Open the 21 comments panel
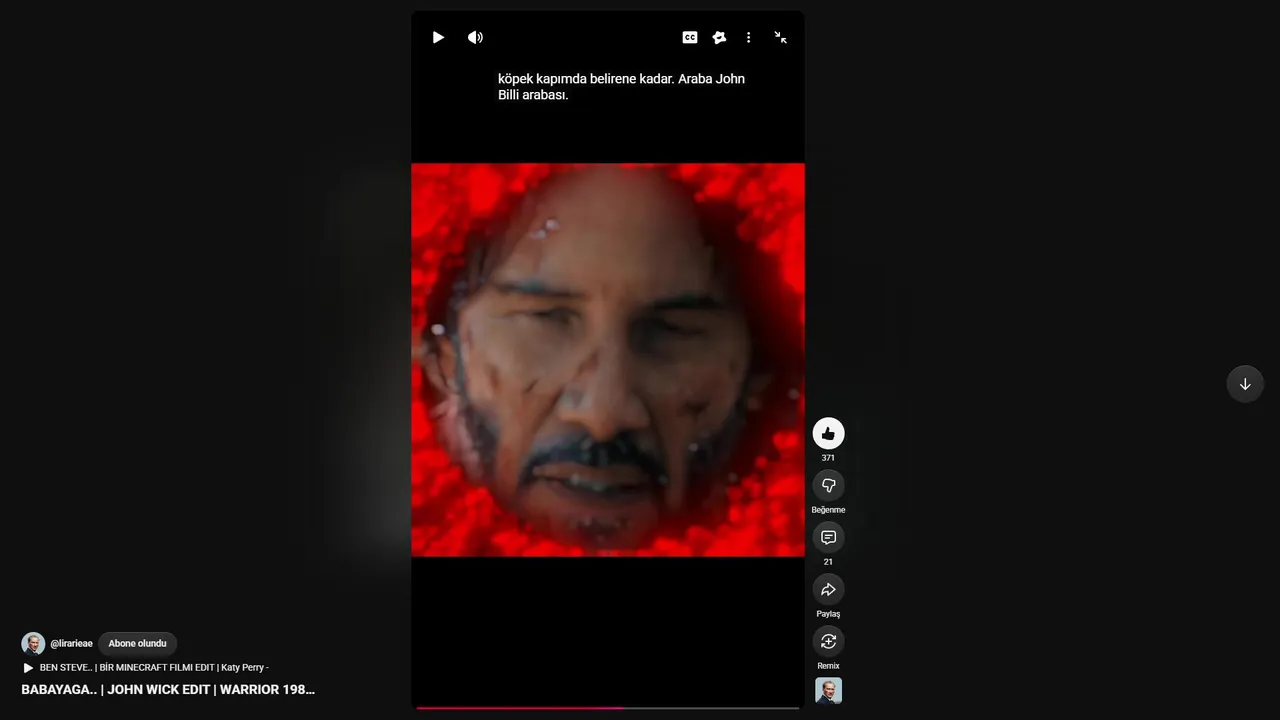The image size is (1280, 720). pyautogui.click(x=828, y=537)
